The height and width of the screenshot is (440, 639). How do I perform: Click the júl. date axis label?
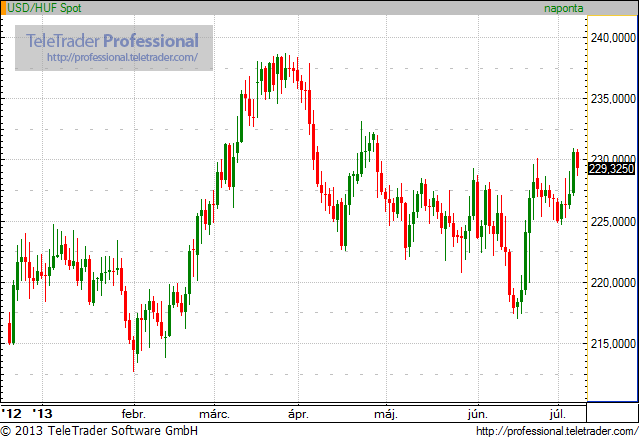(558, 414)
